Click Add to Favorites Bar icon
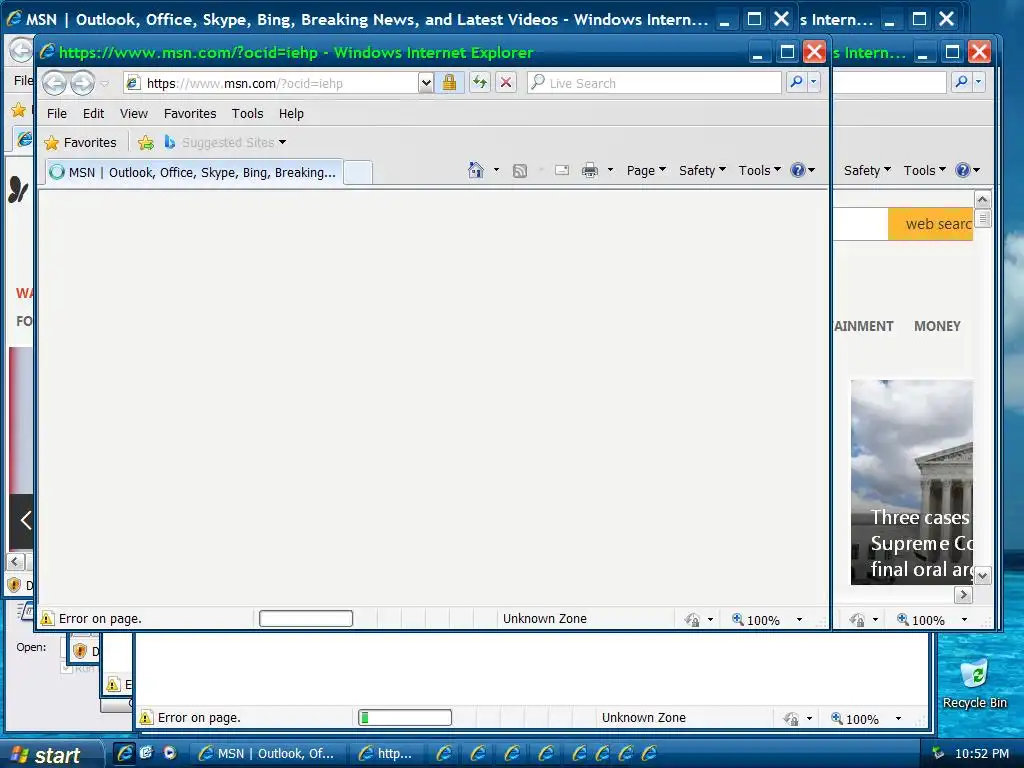This screenshot has width=1024, height=768. point(146,142)
